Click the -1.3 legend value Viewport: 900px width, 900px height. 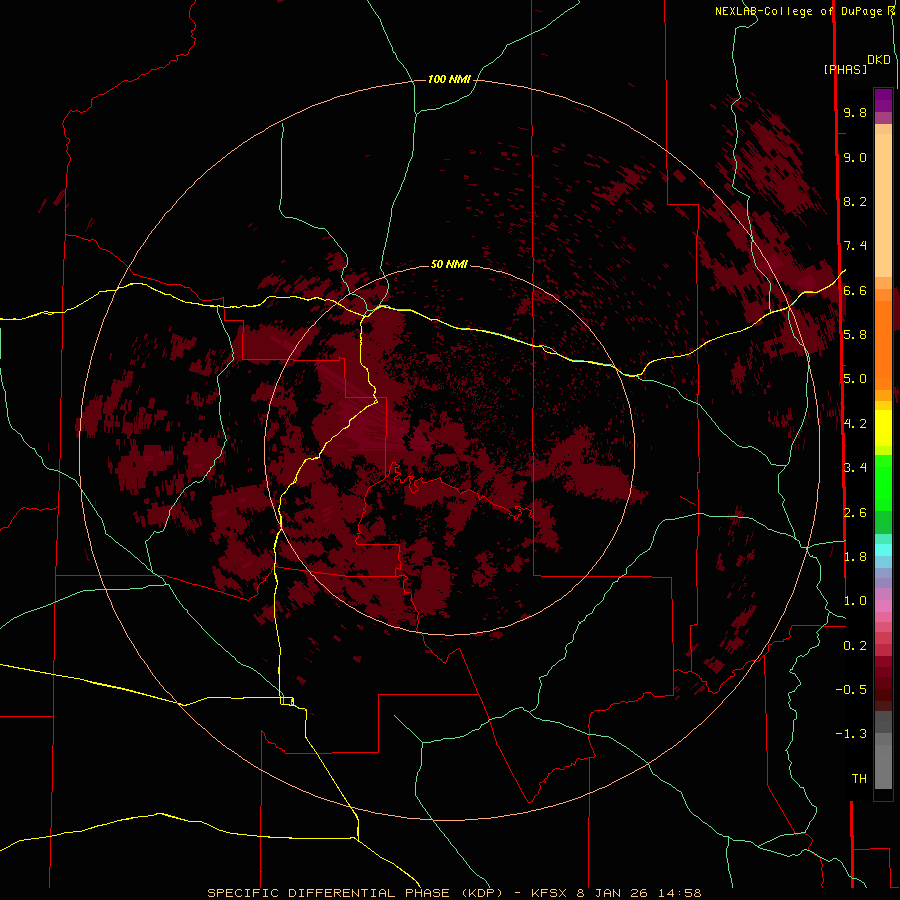pyautogui.click(x=851, y=734)
